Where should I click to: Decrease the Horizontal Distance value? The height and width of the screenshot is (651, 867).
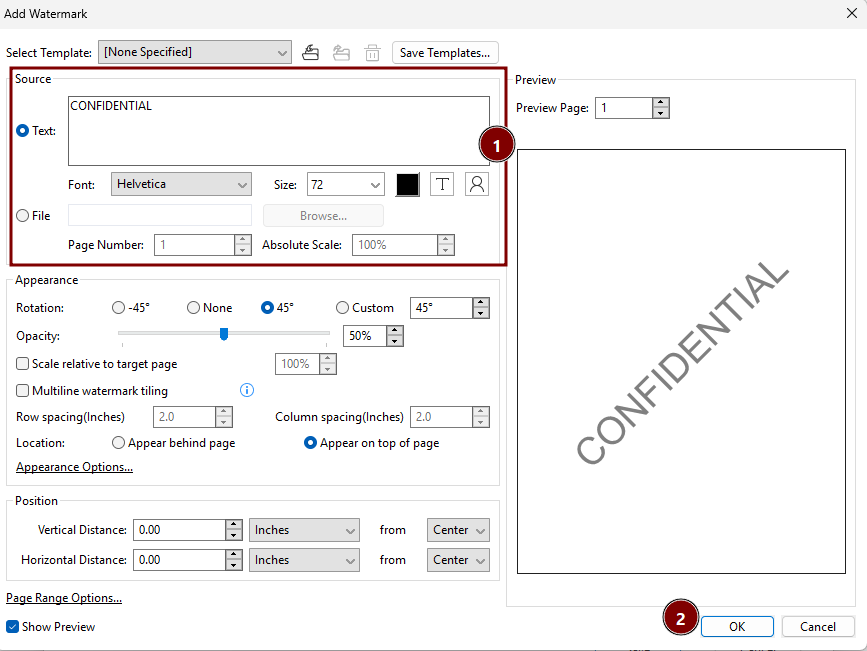click(234, 565)
